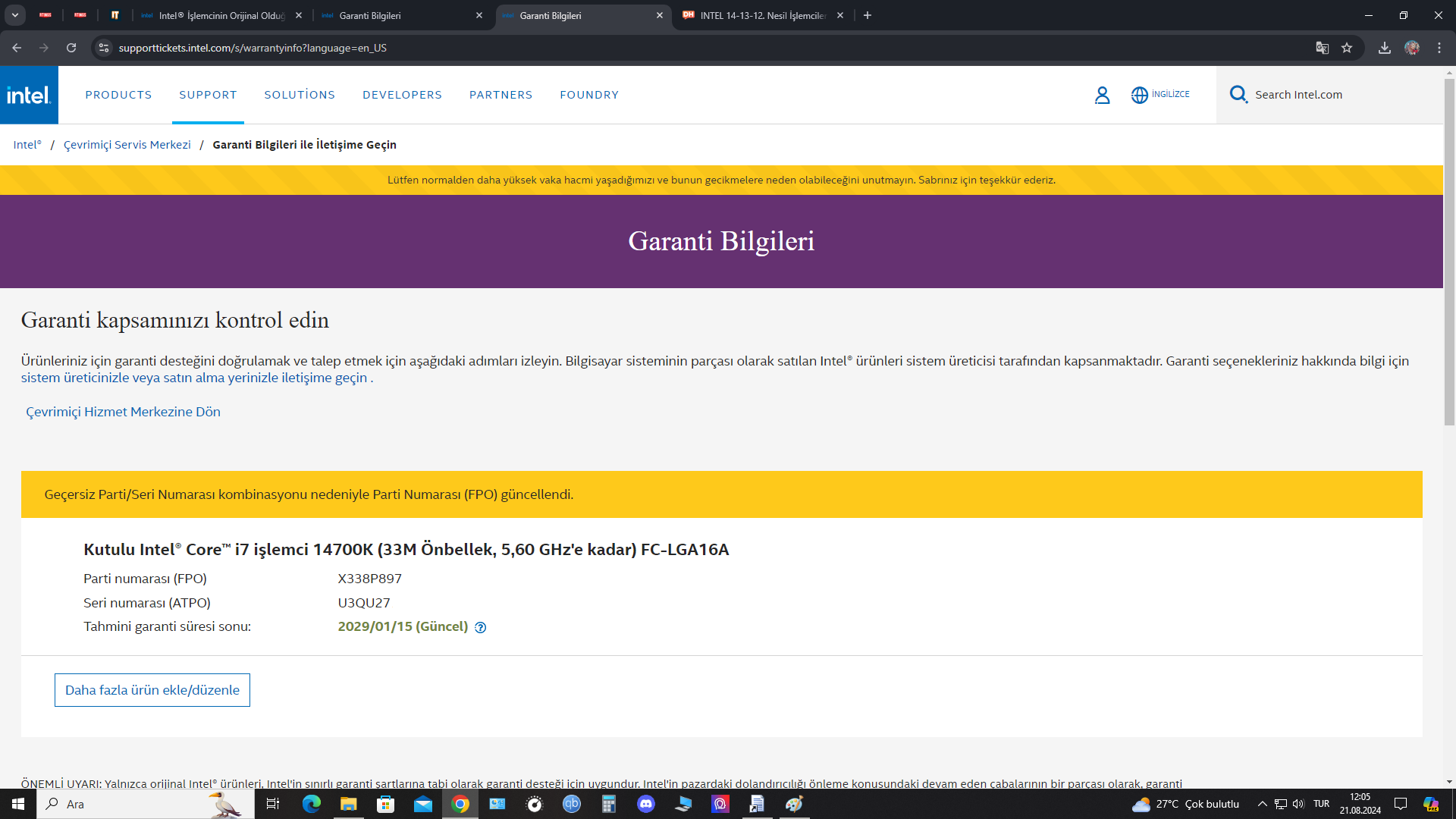Open File Explorer from the taskbar
Viewport: 1456px width, 819px height.
(x=348, y=804)
